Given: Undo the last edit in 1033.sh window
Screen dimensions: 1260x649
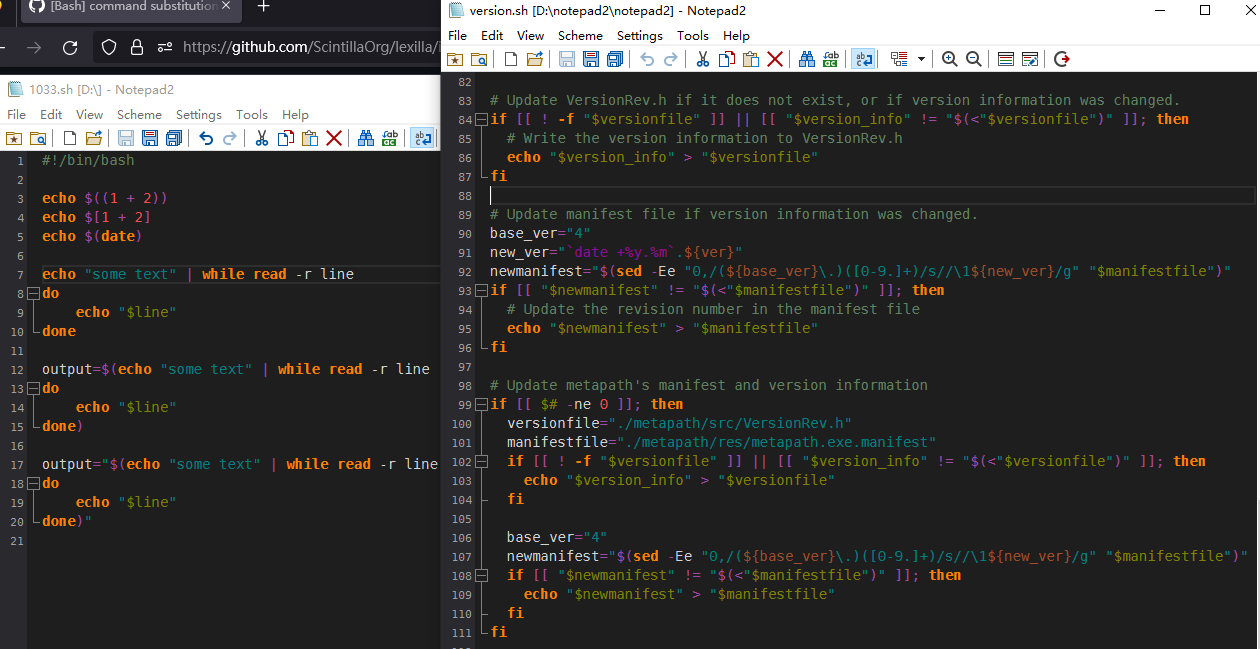Looking at the screenshot, I should point(207,139).
